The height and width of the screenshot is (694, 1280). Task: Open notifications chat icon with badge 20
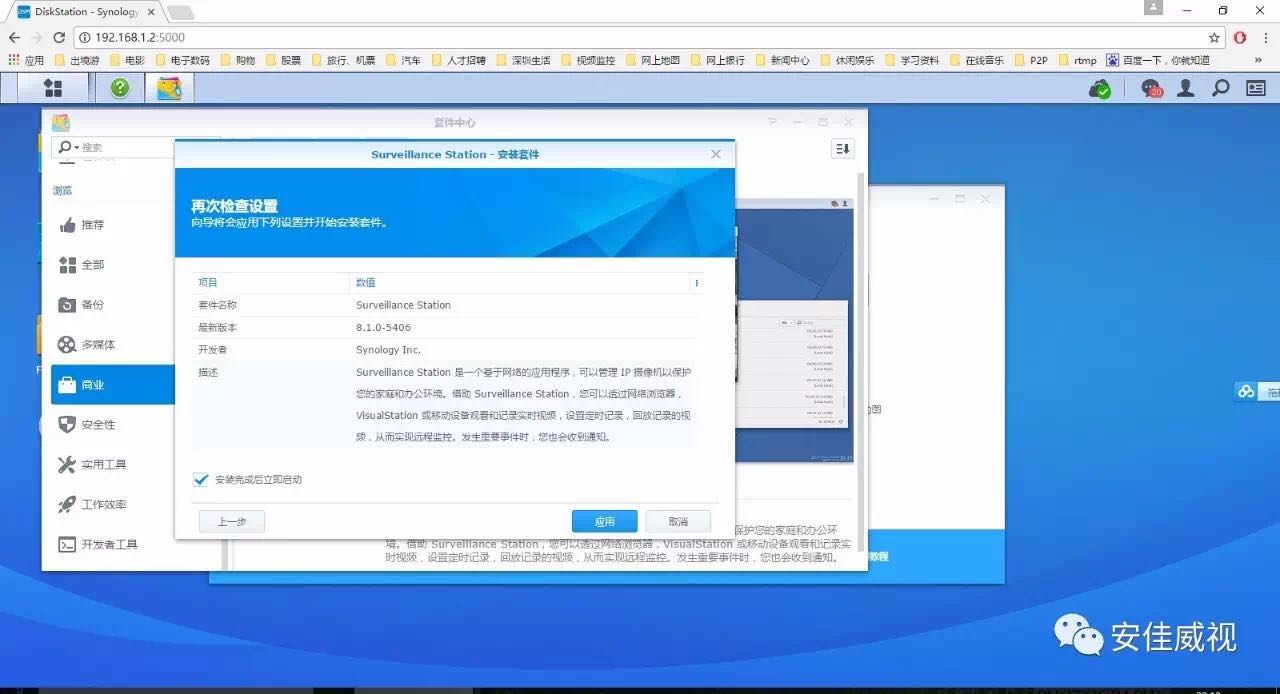click(x=1151, y=89)
